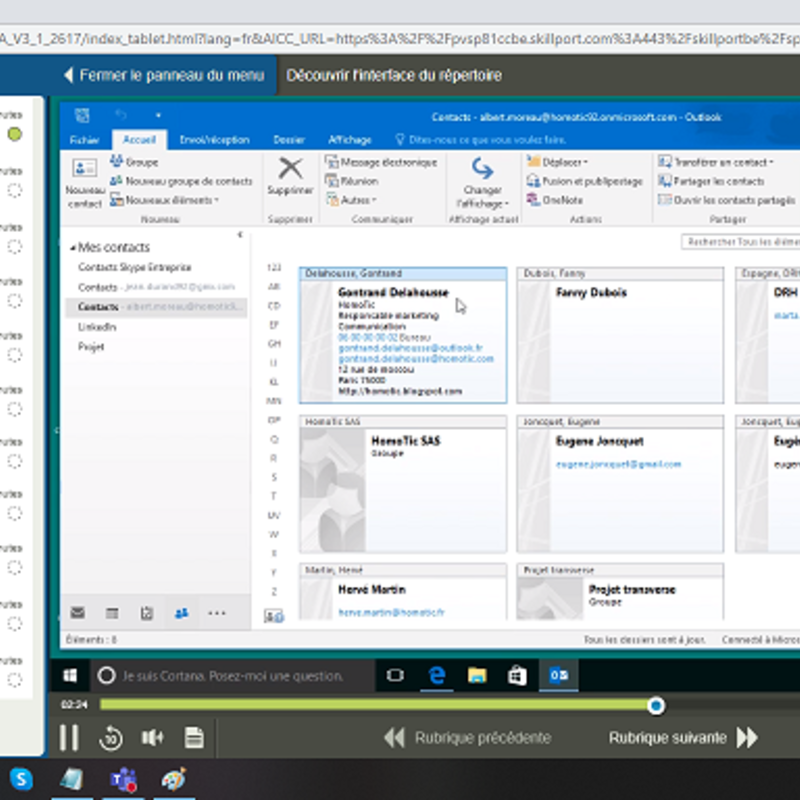Image resolution: width=800 pixels, height=800 pixels.
Task: Click Ouvrir les contacts partagés
Action: point(727,200)
